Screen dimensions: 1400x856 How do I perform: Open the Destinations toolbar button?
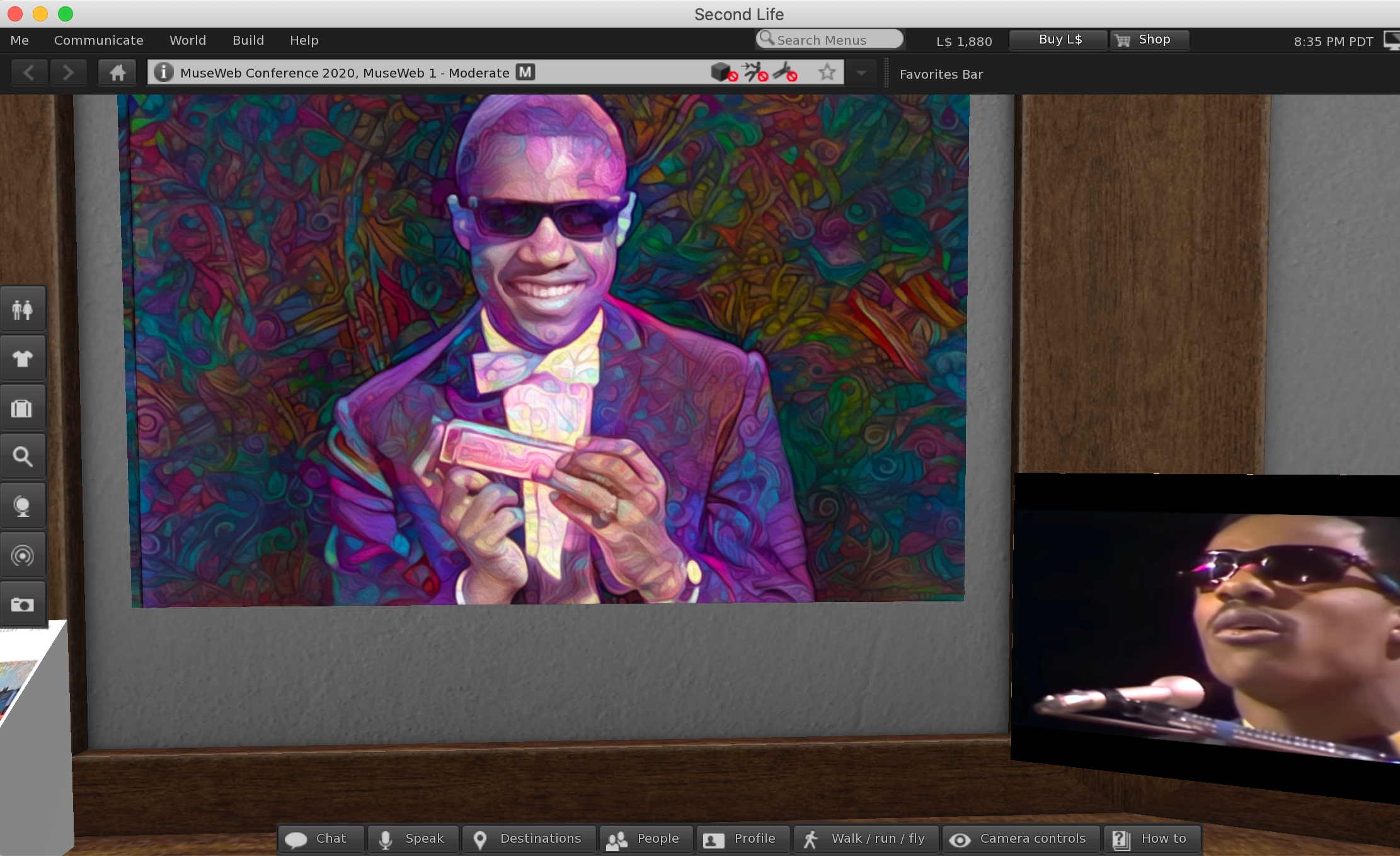click(529, 839)
